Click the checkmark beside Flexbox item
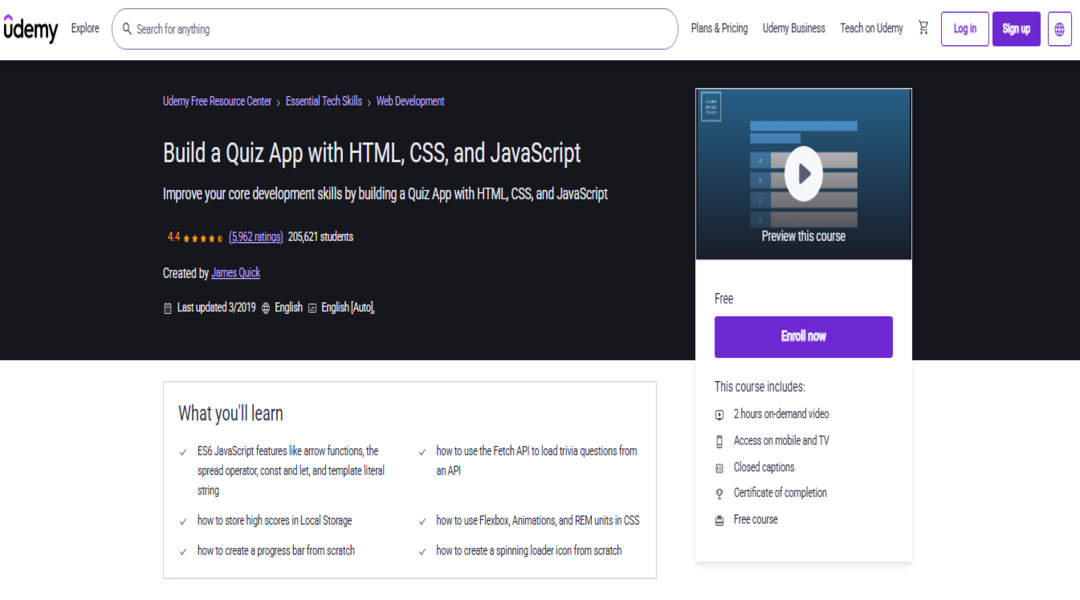Image resolution: width=1080 pixels, height=600 pixels. coord(422,522)
